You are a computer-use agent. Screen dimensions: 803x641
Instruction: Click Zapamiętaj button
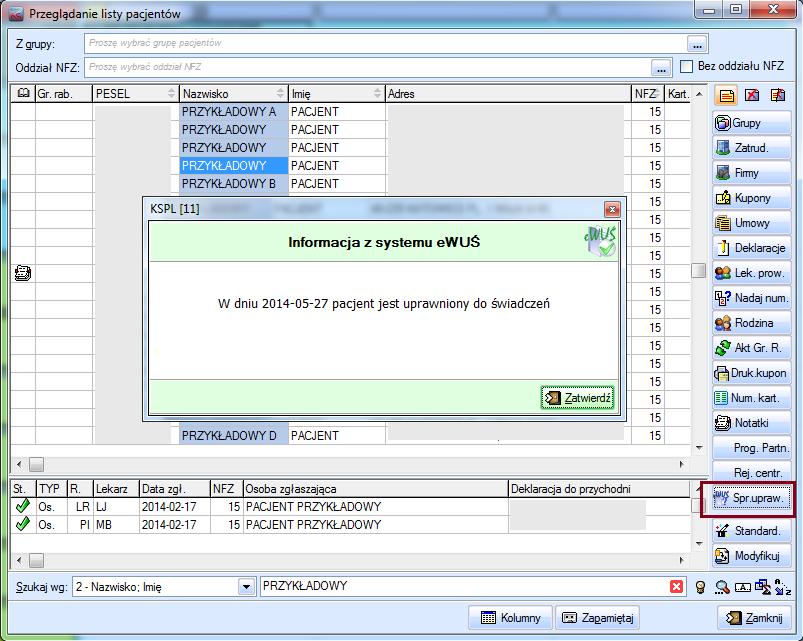click(x=598, y=618)
